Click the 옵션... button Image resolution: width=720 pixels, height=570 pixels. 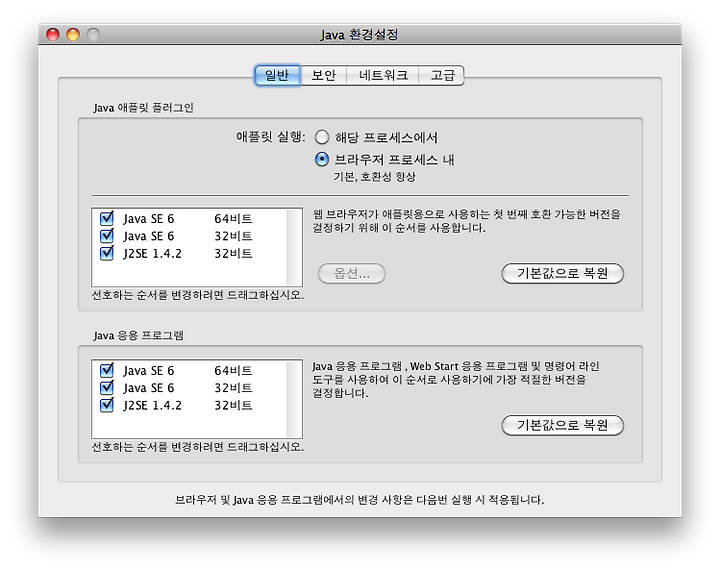352,273
